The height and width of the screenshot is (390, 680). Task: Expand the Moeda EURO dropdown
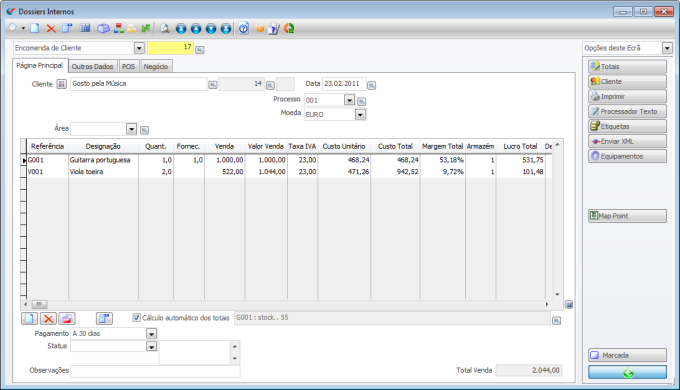[360, 115]
